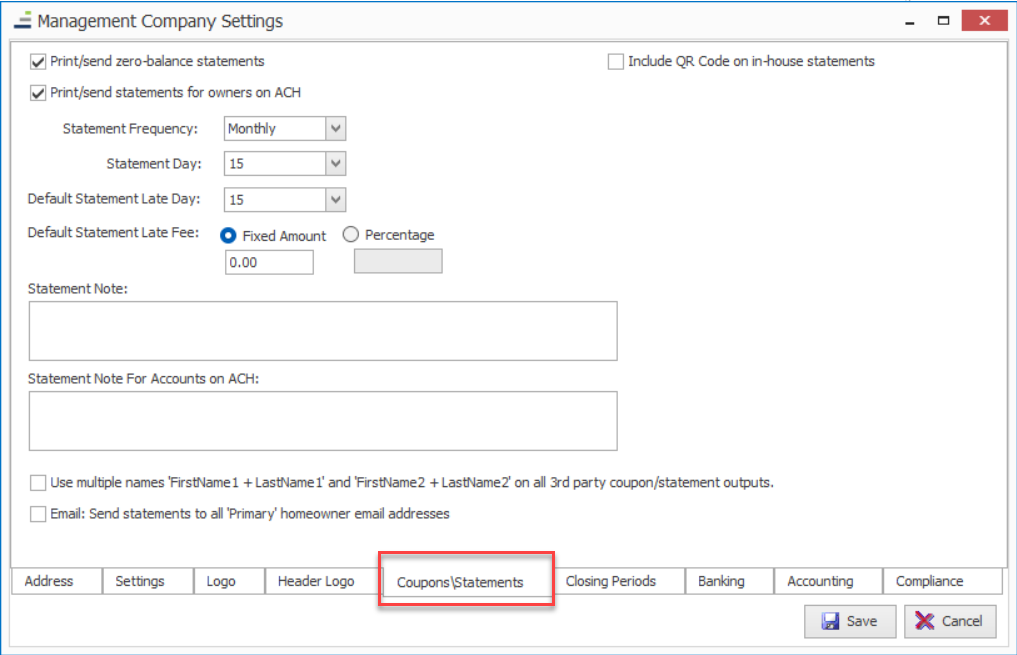Open the Banking tab
The width and height of the screenshot is (1017, 655).
[721, 581]
